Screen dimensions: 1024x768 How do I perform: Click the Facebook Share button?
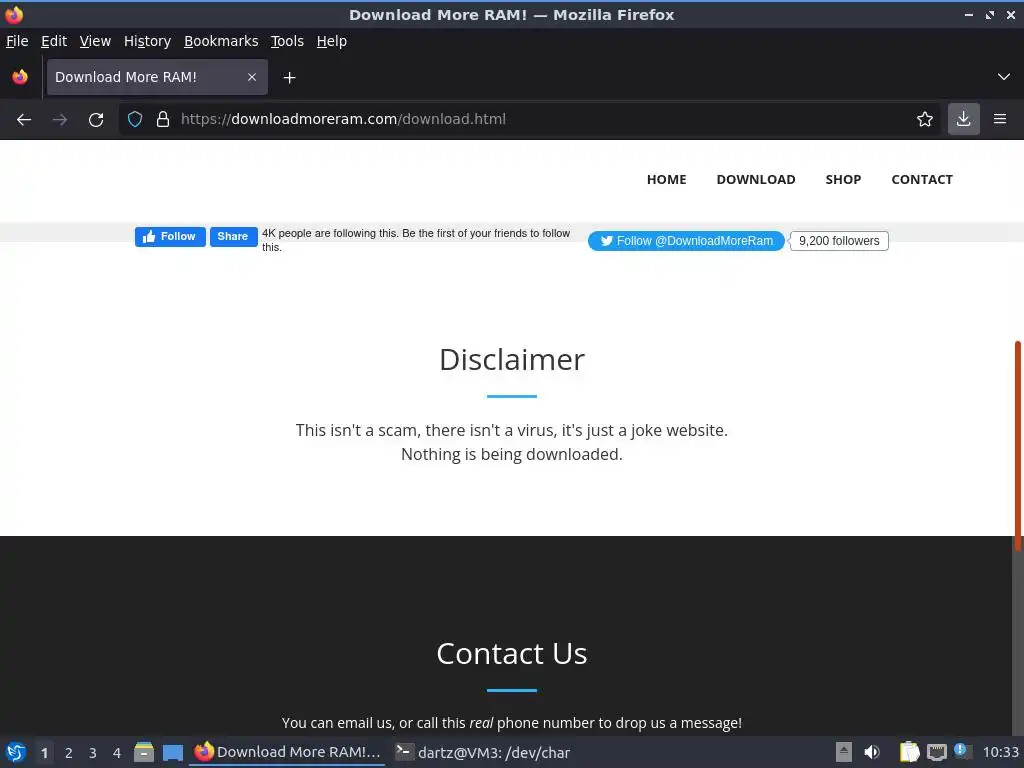pyautogui.click(x=233, y=236)
